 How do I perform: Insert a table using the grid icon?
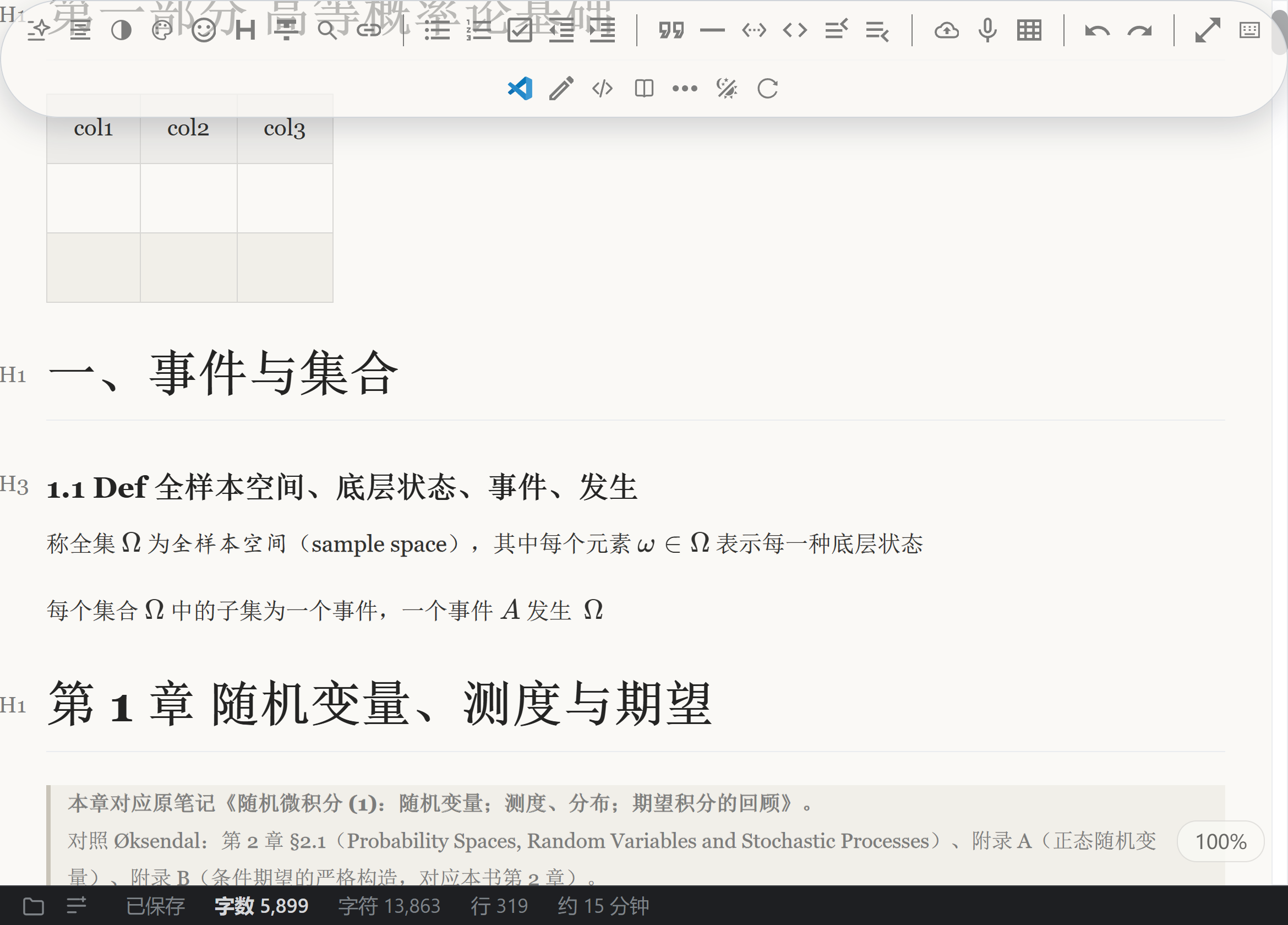(x=1029, y=30)
